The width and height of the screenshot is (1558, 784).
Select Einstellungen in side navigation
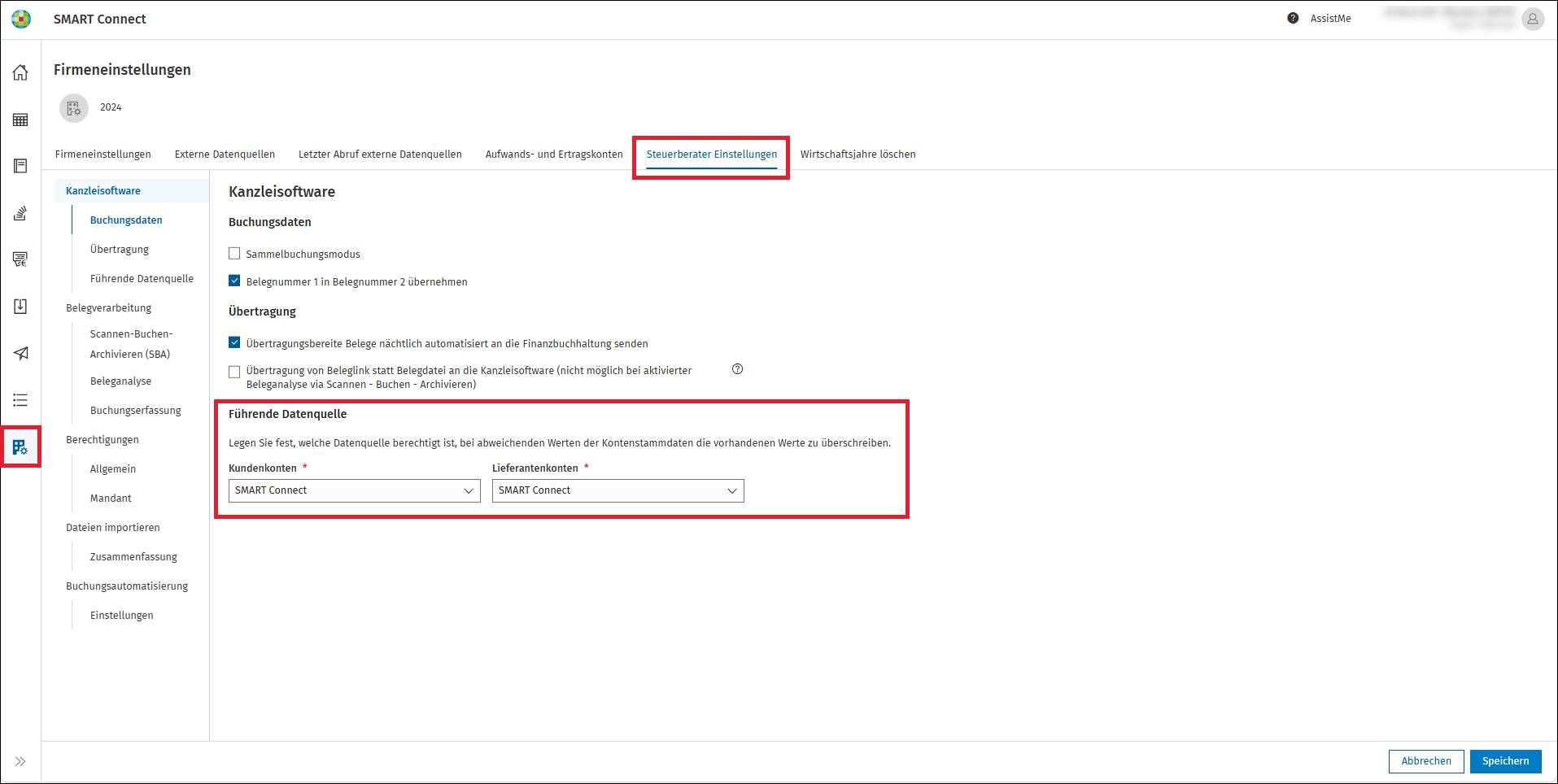[121, 616]
